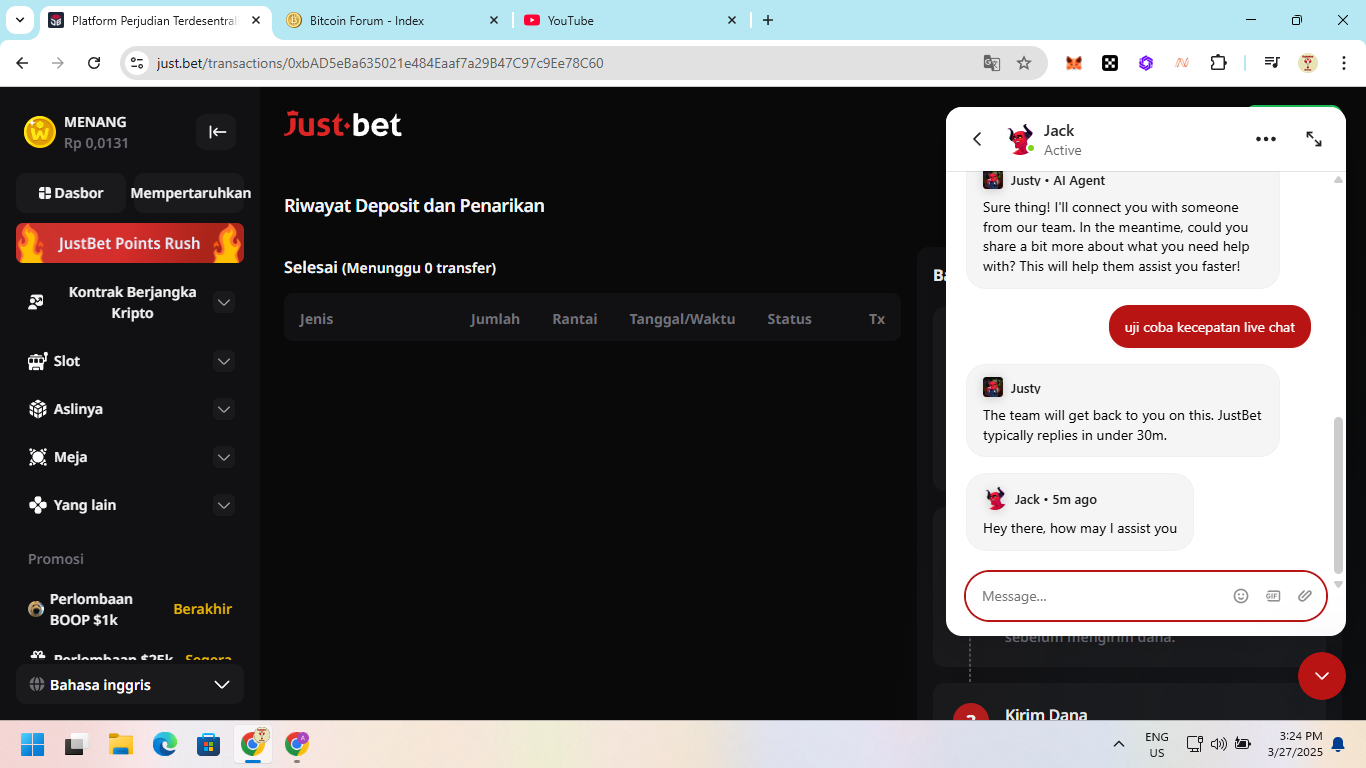This screenshot has width=1366, height=768.
Task: Select the Mempertaruhkan tab
Action: pyautogui.click(x=190, y=193)
